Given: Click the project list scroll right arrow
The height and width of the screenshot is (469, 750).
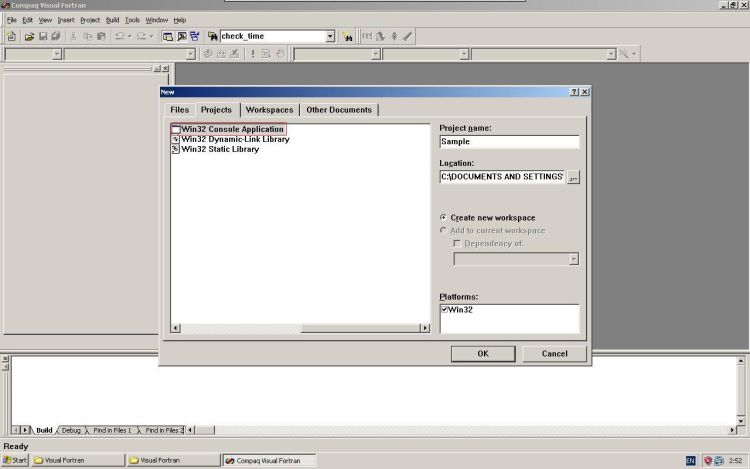Looking at the screenshot, I should 425,328.
